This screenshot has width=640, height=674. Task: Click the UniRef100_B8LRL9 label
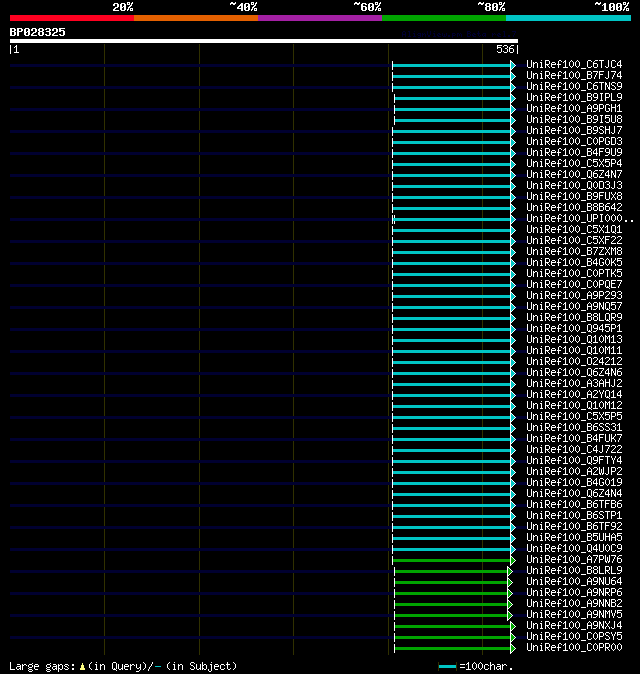pos(574,571)
